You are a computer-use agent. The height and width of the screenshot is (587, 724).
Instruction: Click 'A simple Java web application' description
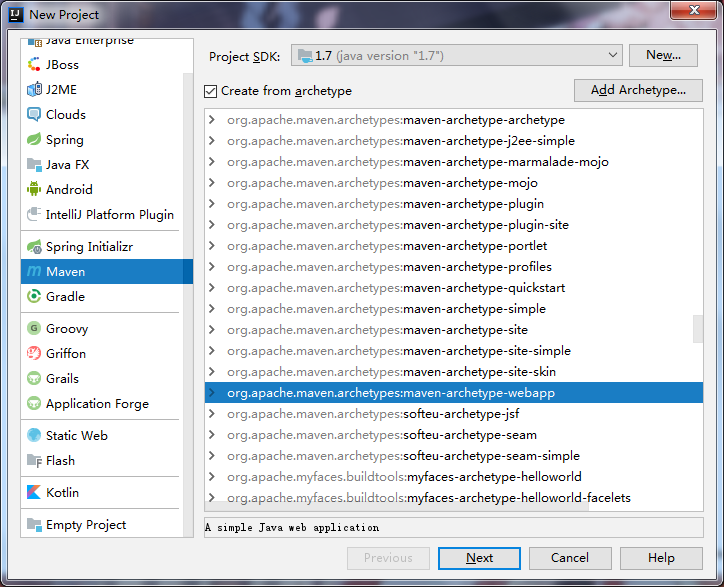292,527
